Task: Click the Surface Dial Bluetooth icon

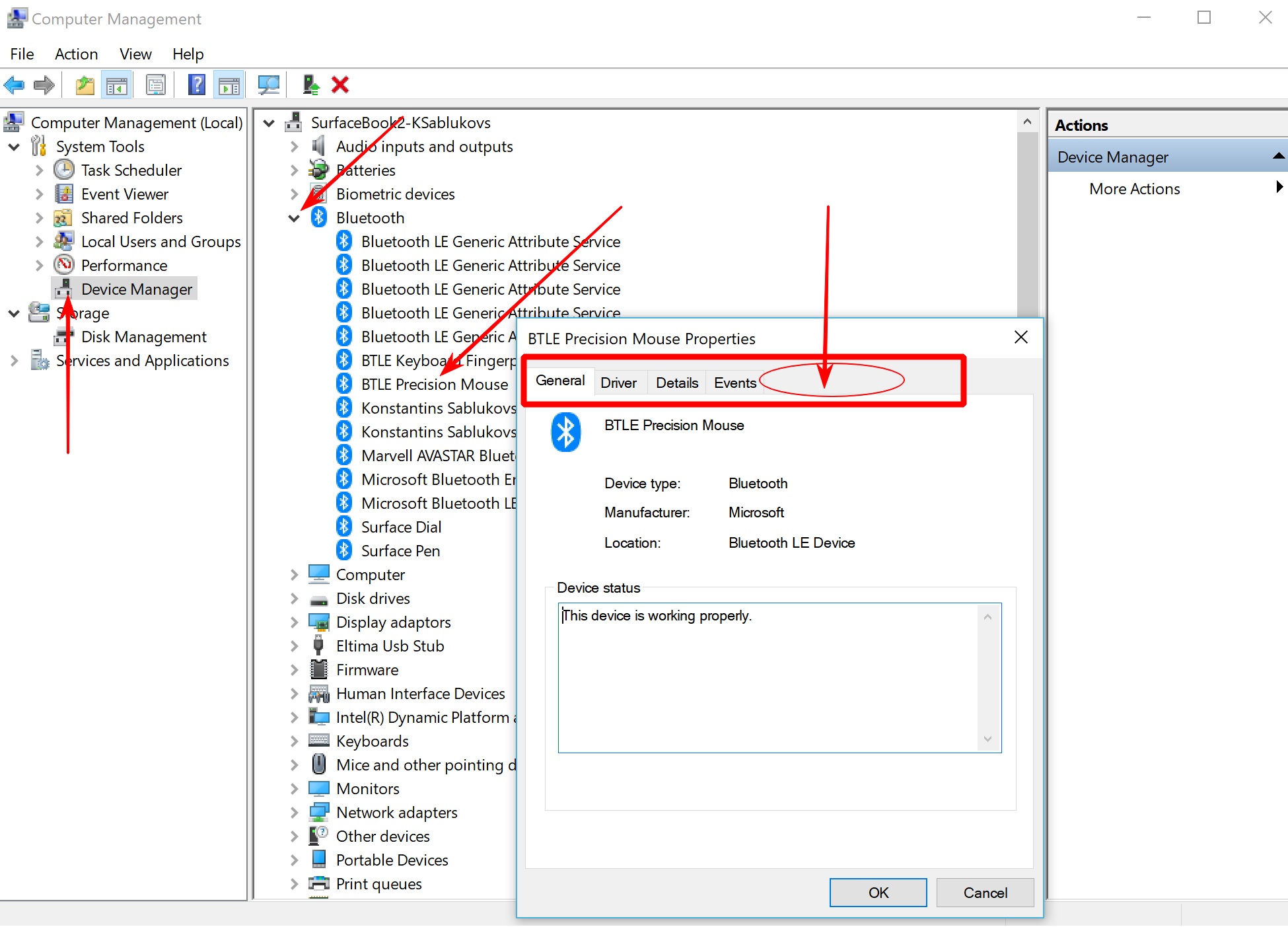Action: (x=343, y=526)
